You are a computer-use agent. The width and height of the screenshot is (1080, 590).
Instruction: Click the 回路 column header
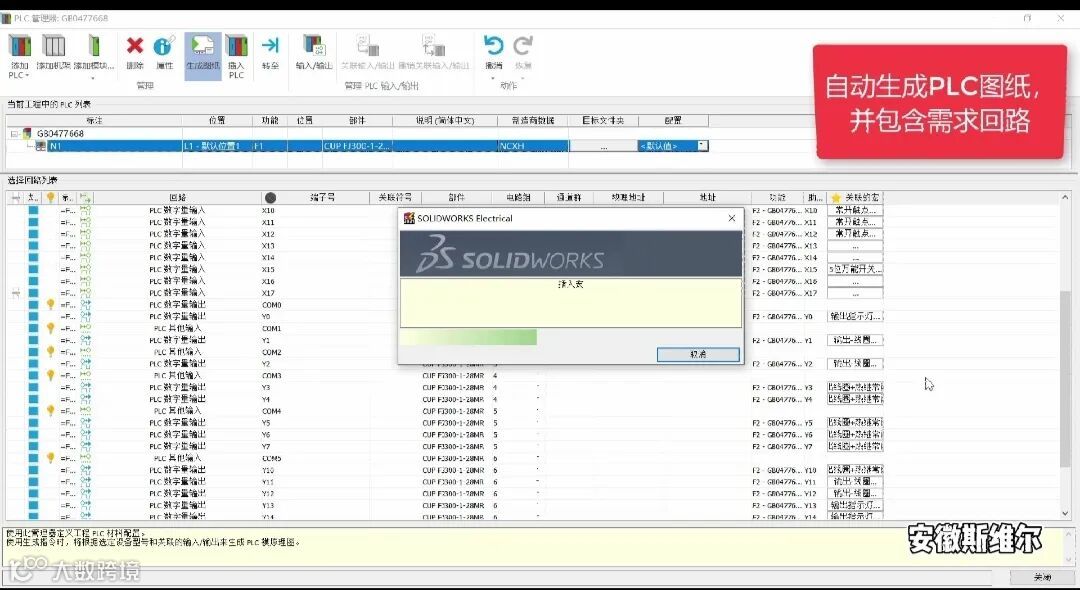click(178, 198)
